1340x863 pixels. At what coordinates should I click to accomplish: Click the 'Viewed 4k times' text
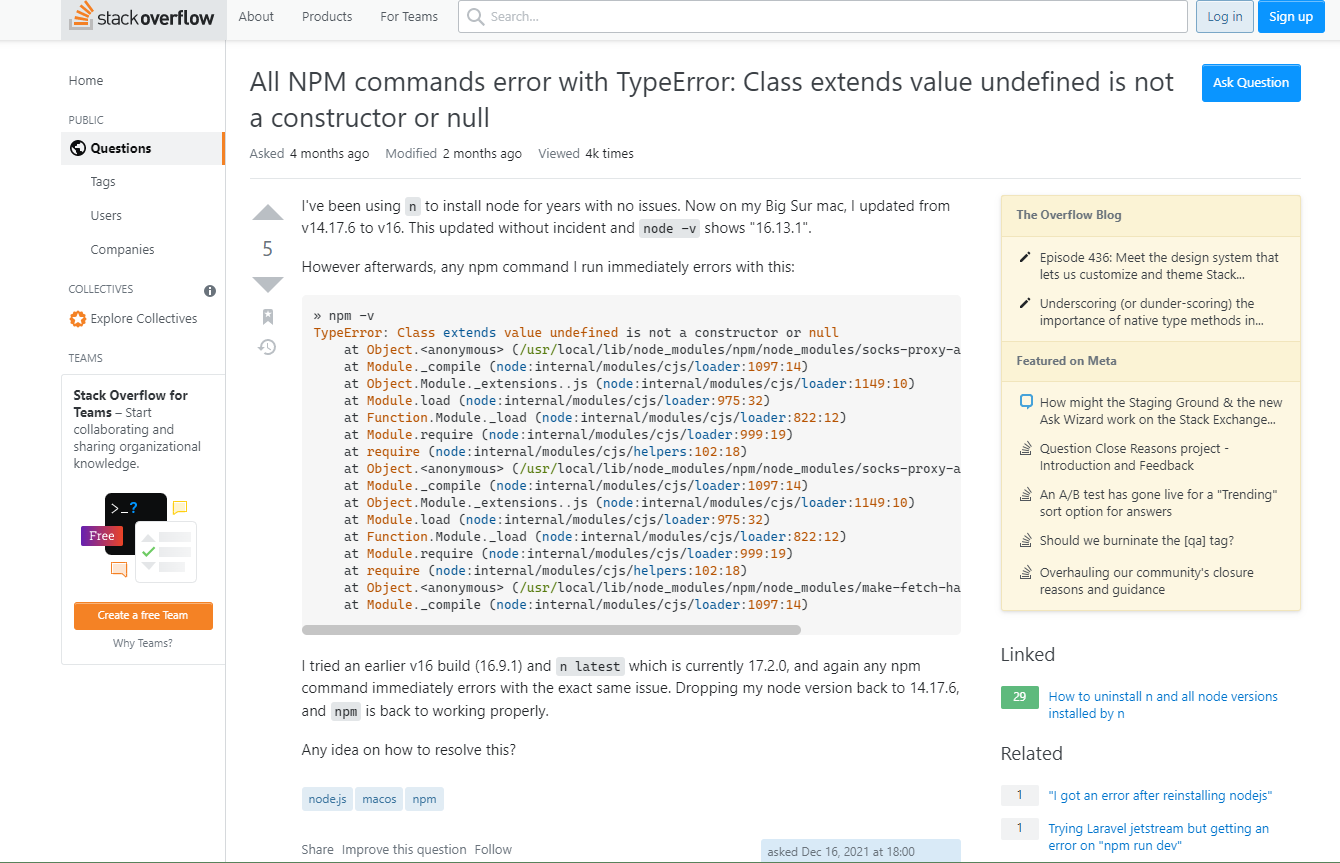pos(586,154)
